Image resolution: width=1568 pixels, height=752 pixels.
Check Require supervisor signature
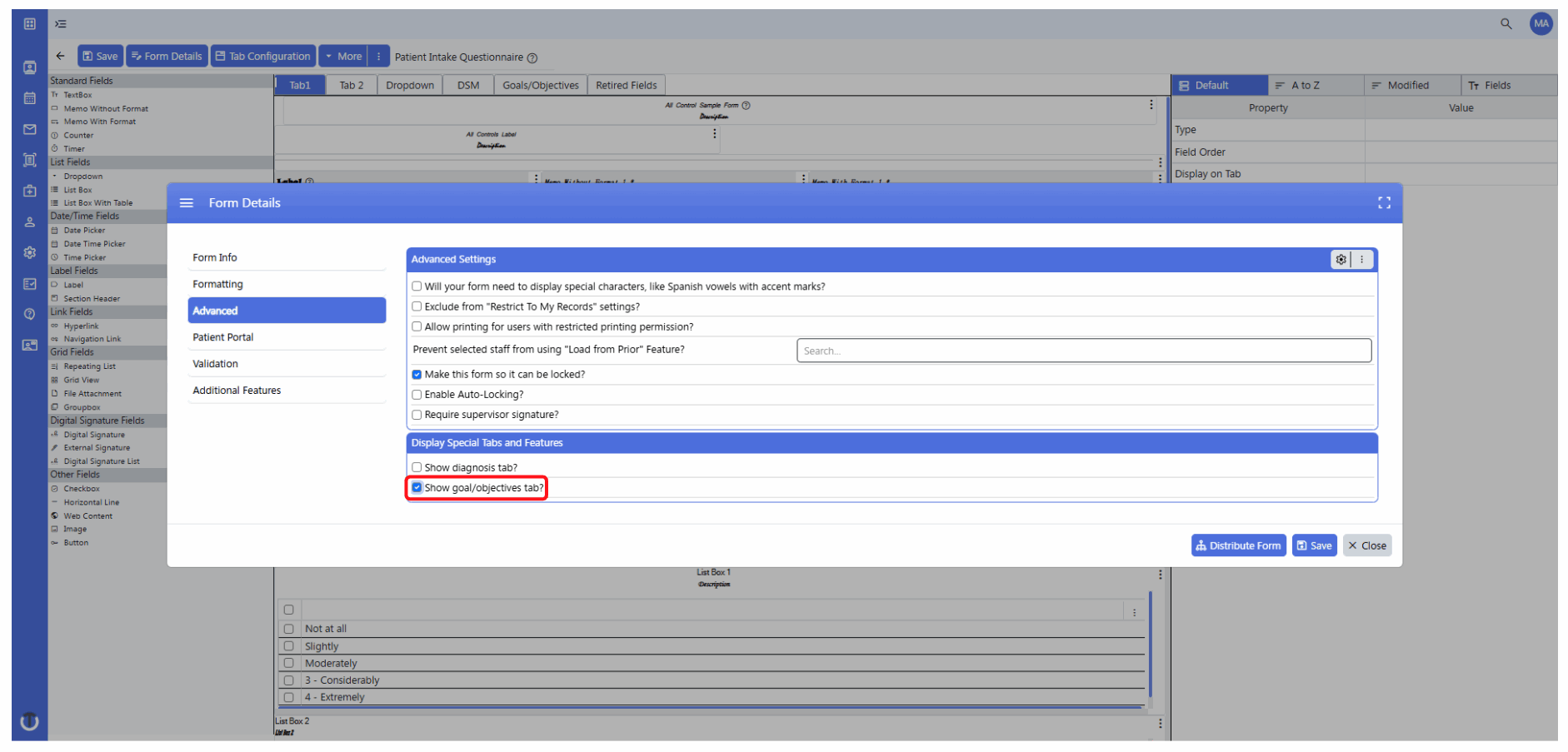(x=417, y=415)
